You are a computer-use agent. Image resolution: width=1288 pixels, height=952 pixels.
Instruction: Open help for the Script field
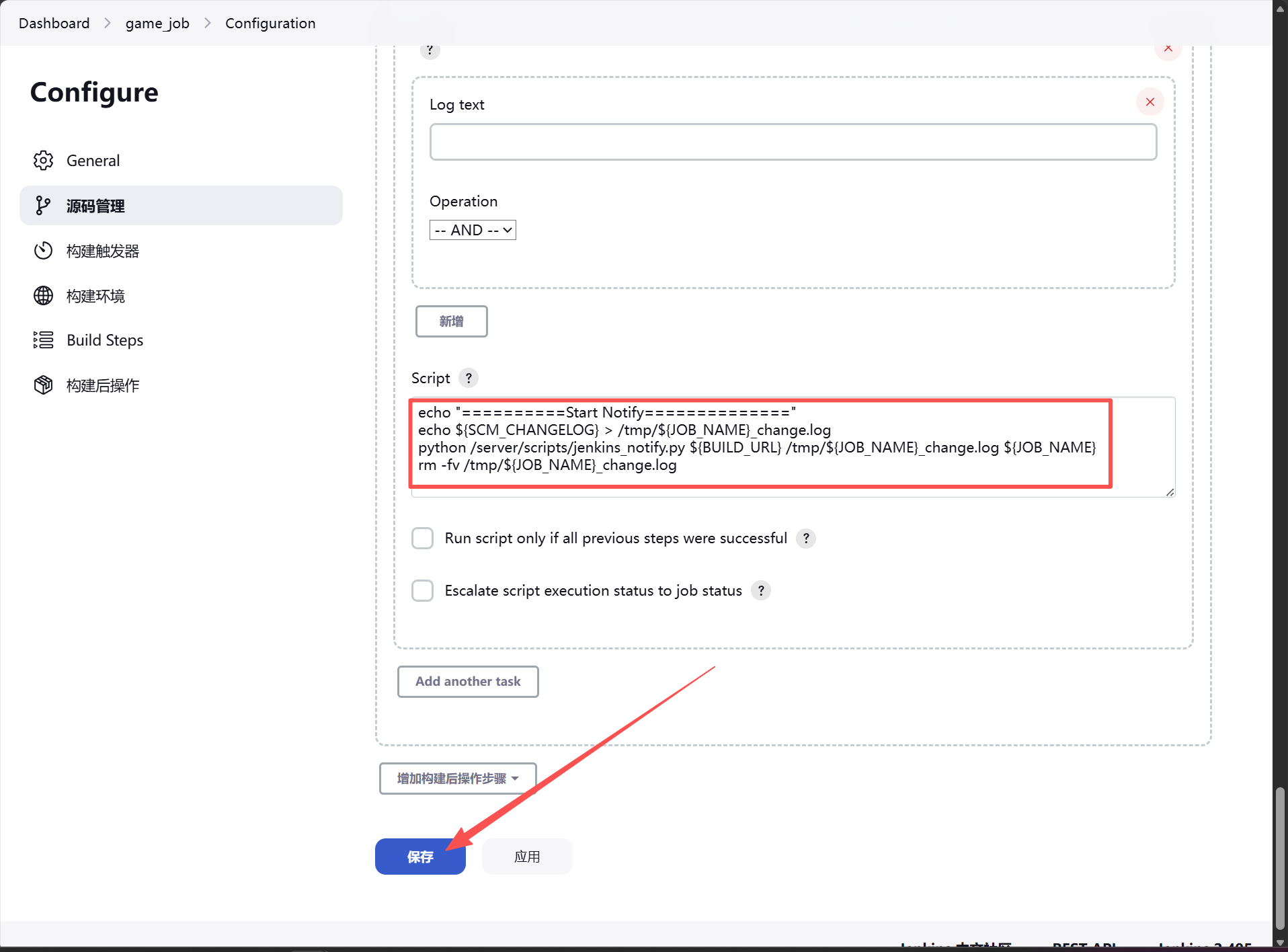[469, 378]
